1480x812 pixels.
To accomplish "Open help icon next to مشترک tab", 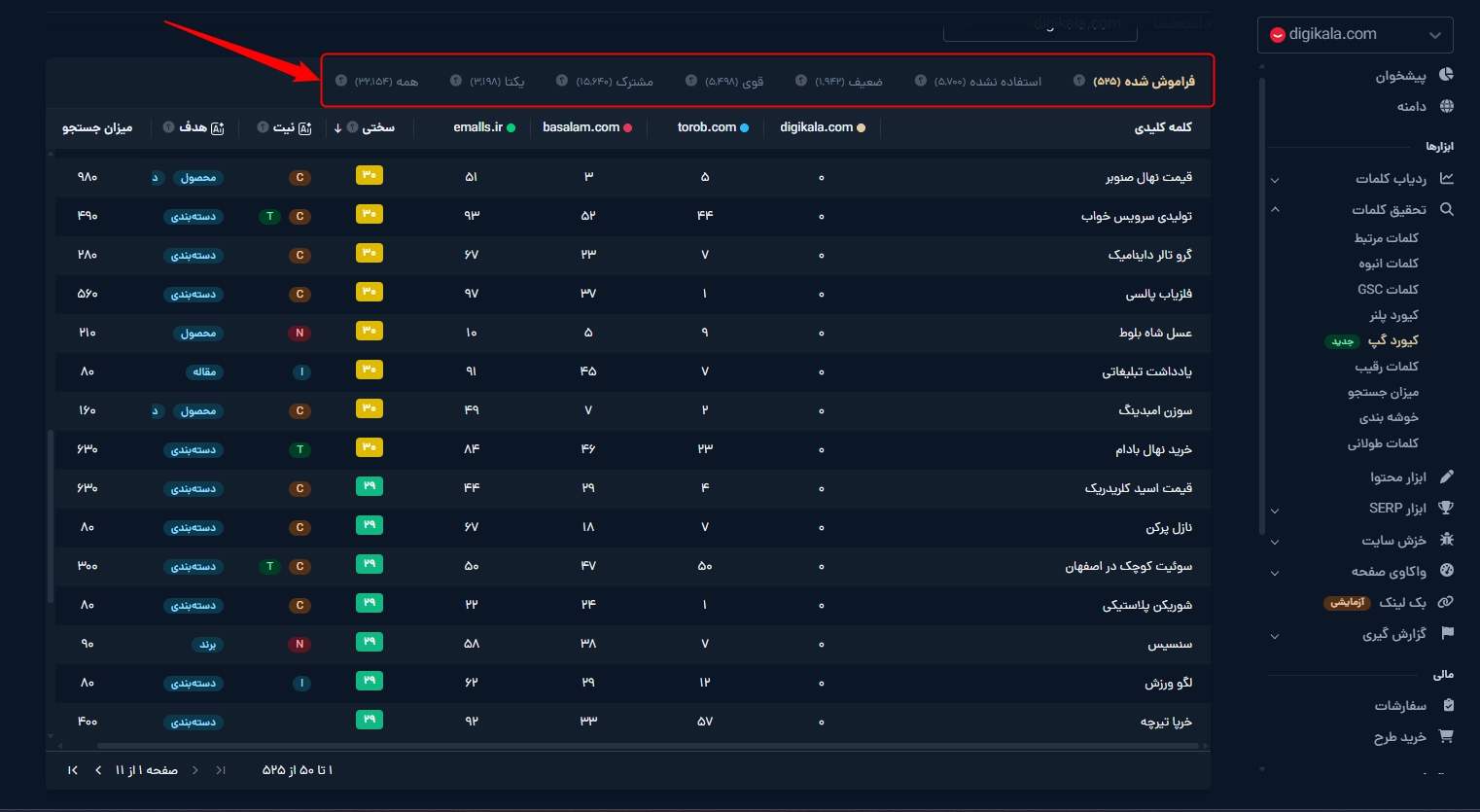I will [x=561, y=81].
